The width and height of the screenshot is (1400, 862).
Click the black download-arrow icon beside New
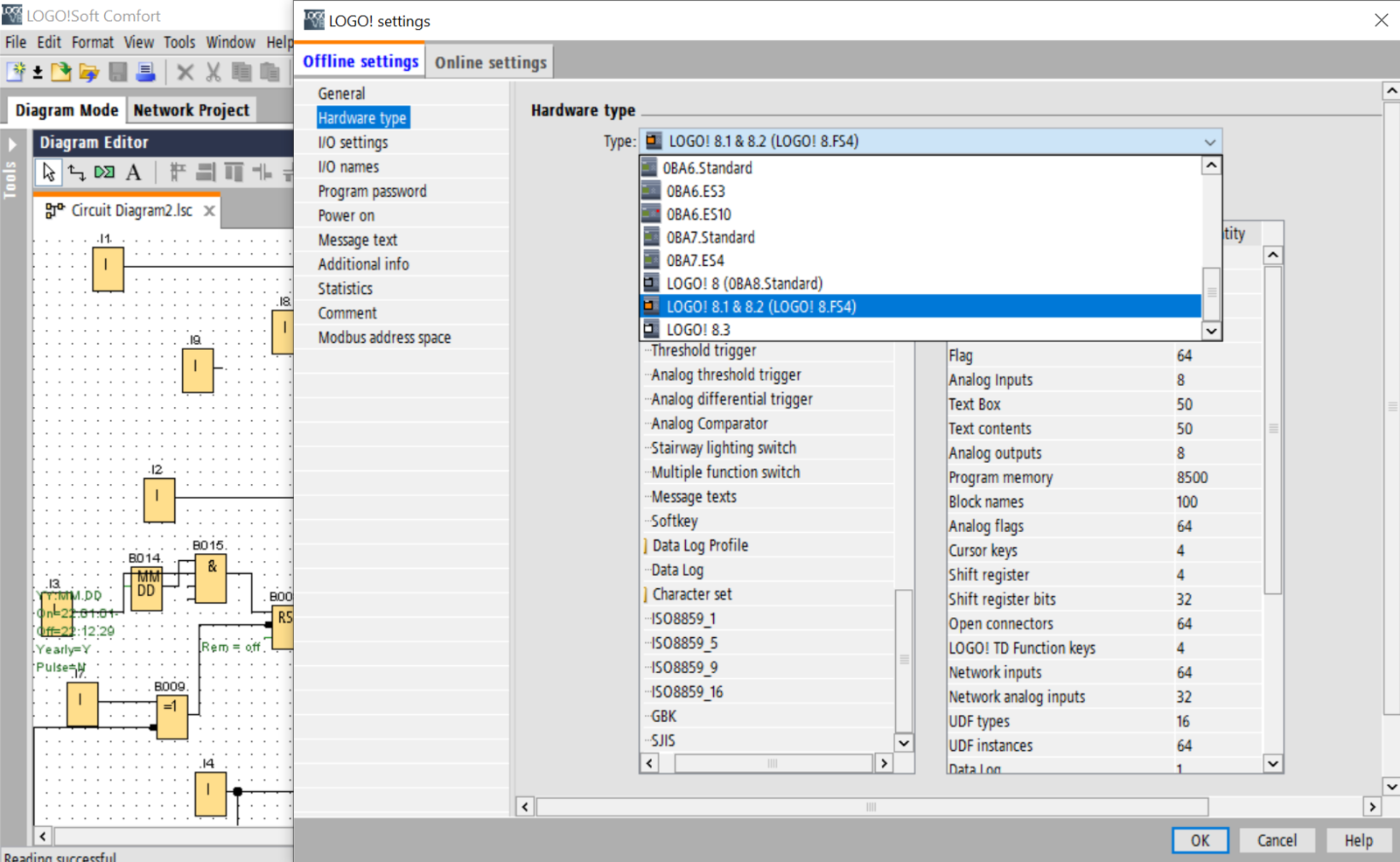coord(38,73)
